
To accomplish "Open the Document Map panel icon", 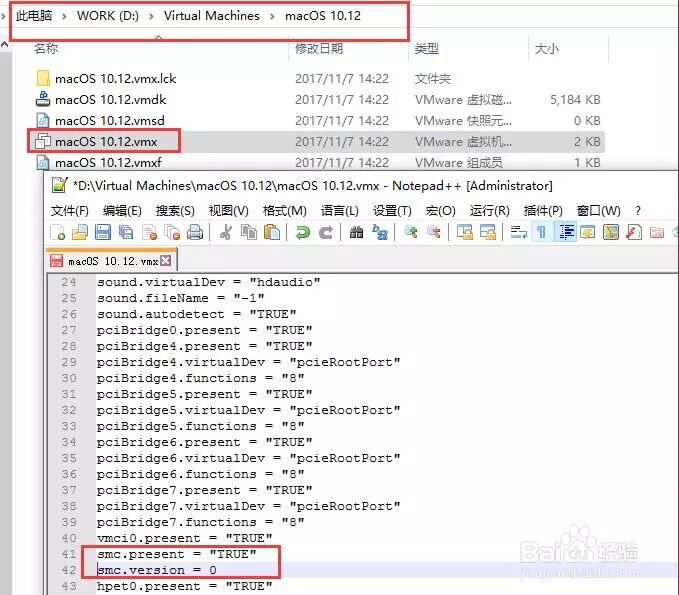I will click(611, 233).
